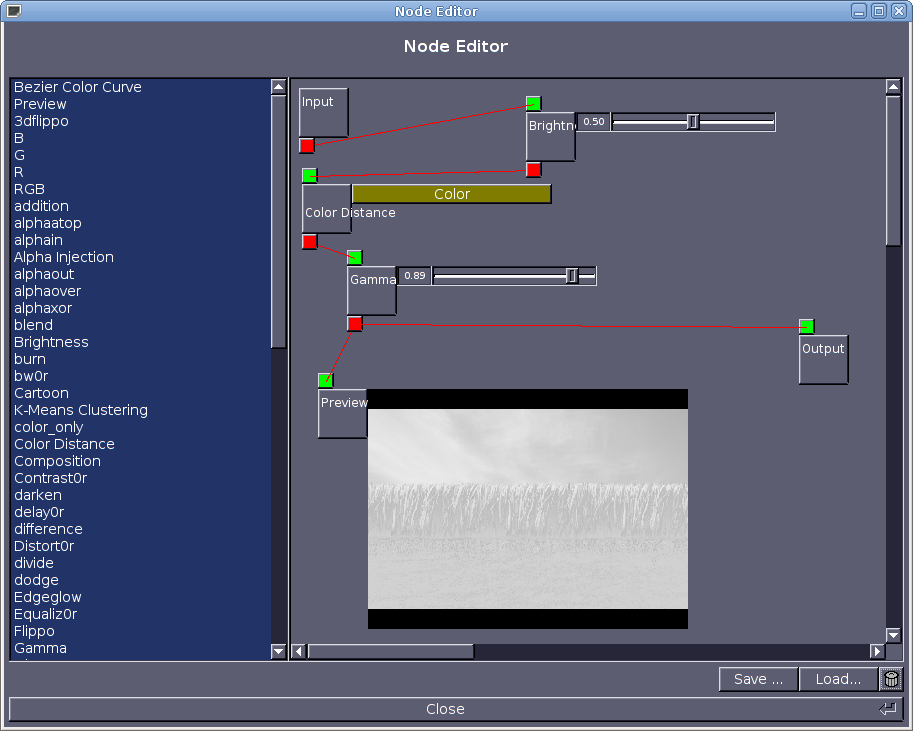The width and height of the screenshot is (913, 731).
Task: Click the Color Distance node's red output port
Action: pos(310,241)
